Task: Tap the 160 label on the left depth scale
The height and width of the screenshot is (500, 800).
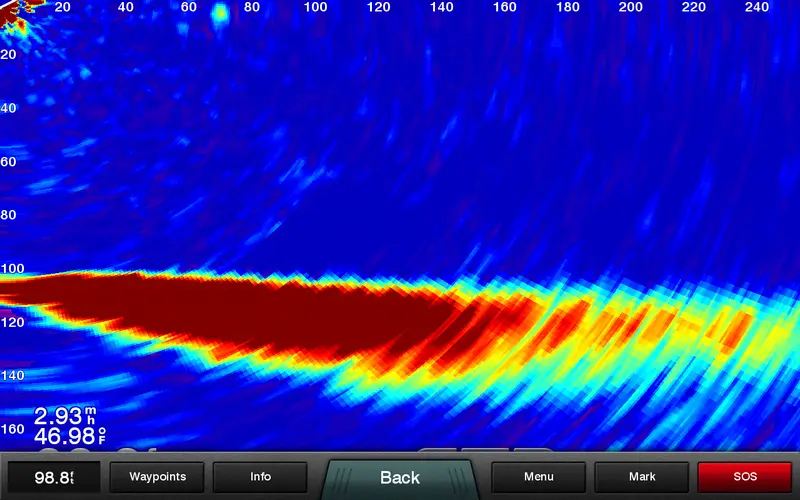Action: [x=11, y=429]
